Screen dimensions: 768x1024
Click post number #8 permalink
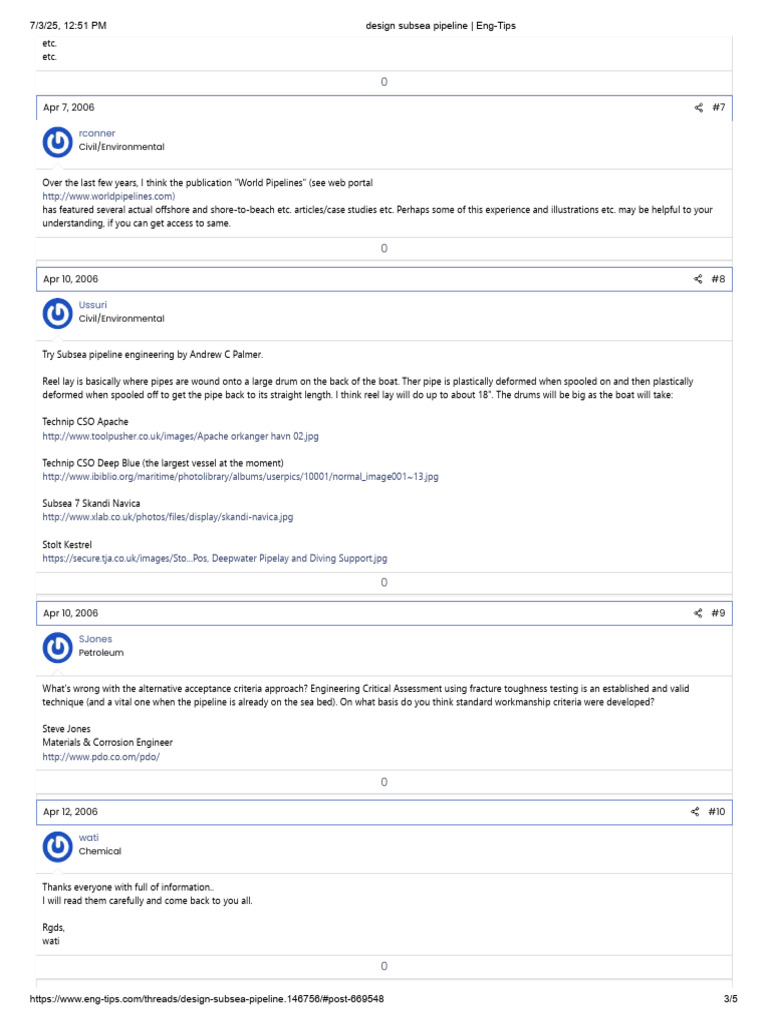[718, 279]
